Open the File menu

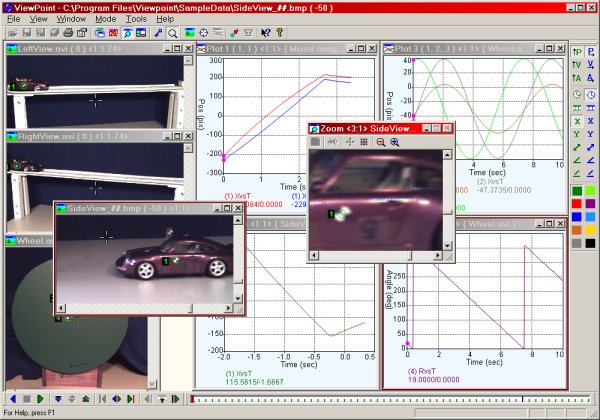point(13,19)
